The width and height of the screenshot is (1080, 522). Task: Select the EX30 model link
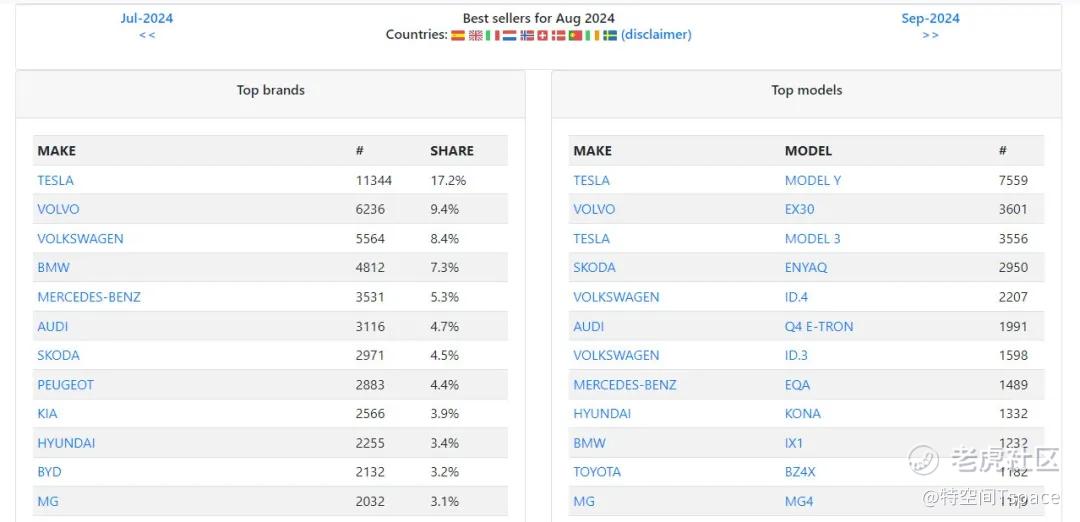pos(800,210)
